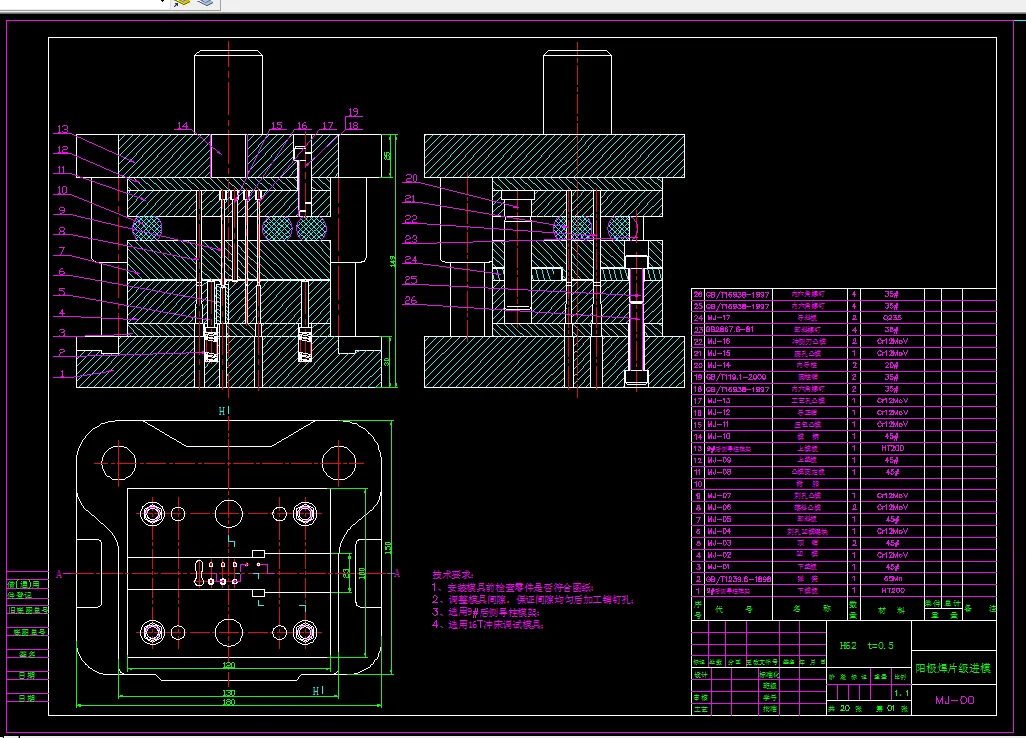This screenshot has width=1026, height=738.
Task: Click balloon number 13 left of front section
Action: click(x=63, y=129)
